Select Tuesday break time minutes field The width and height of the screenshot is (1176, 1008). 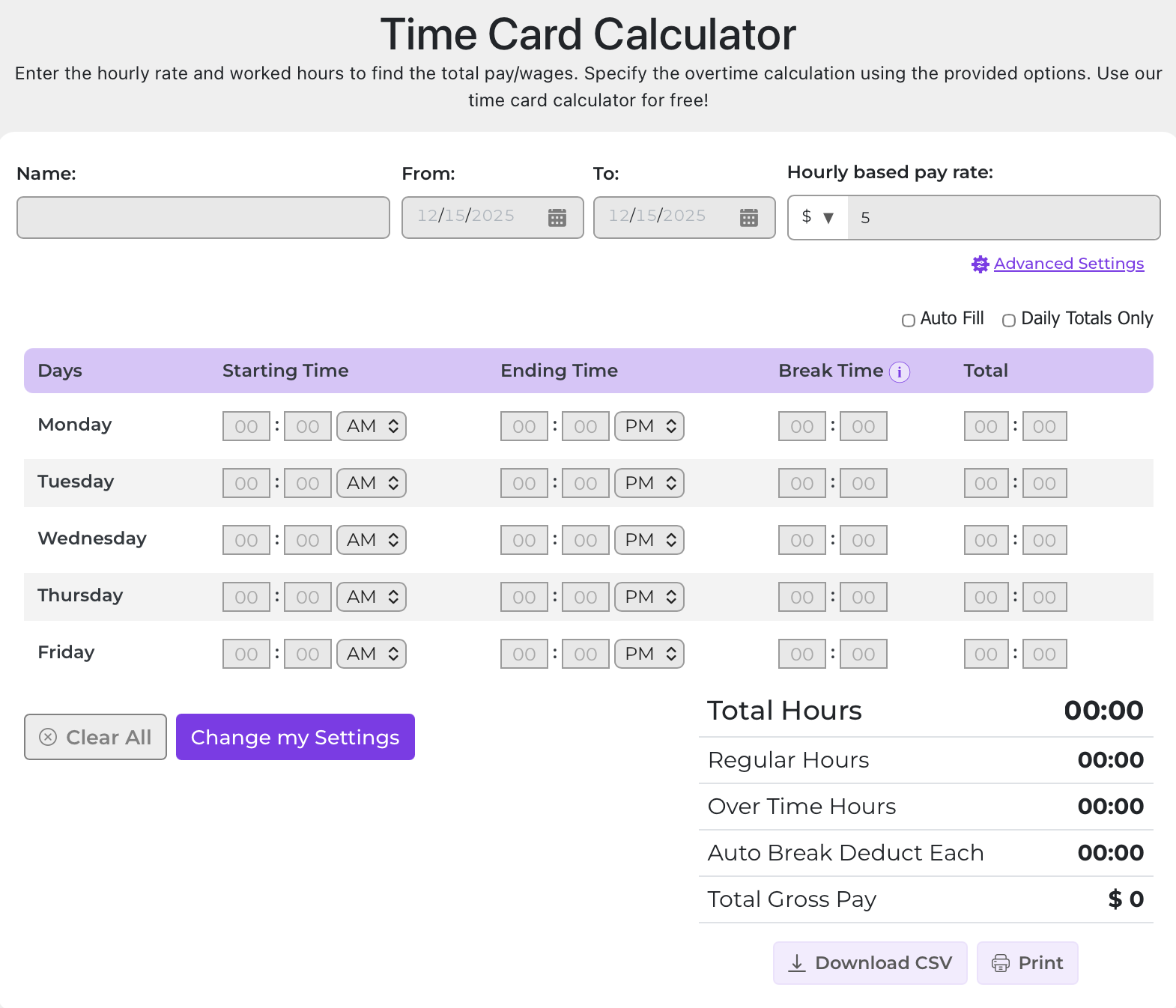pyautogui.click(x=863, y=484)
